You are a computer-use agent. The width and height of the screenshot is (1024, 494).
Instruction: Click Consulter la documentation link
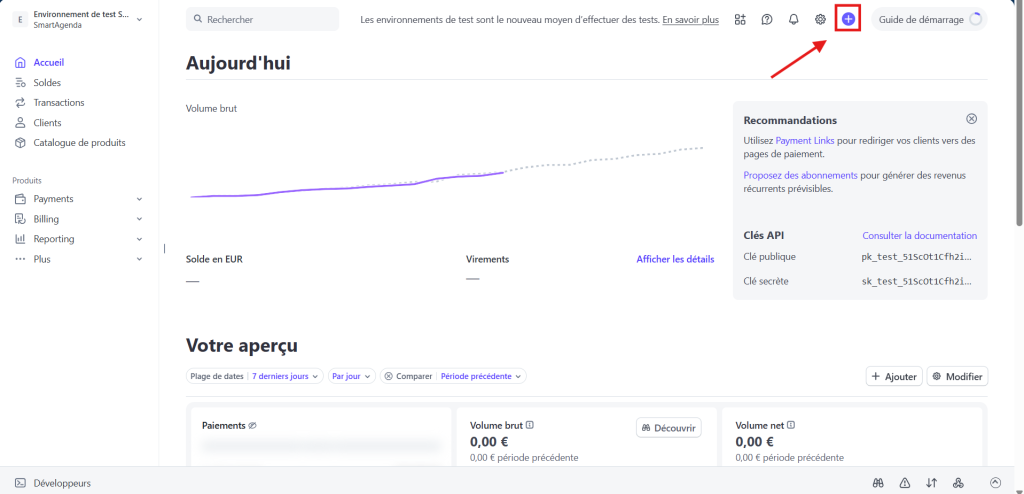920,236
